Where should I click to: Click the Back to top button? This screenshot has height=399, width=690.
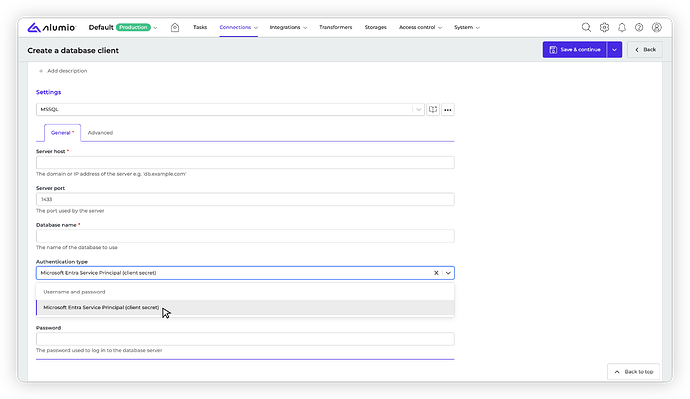point(634,372)
